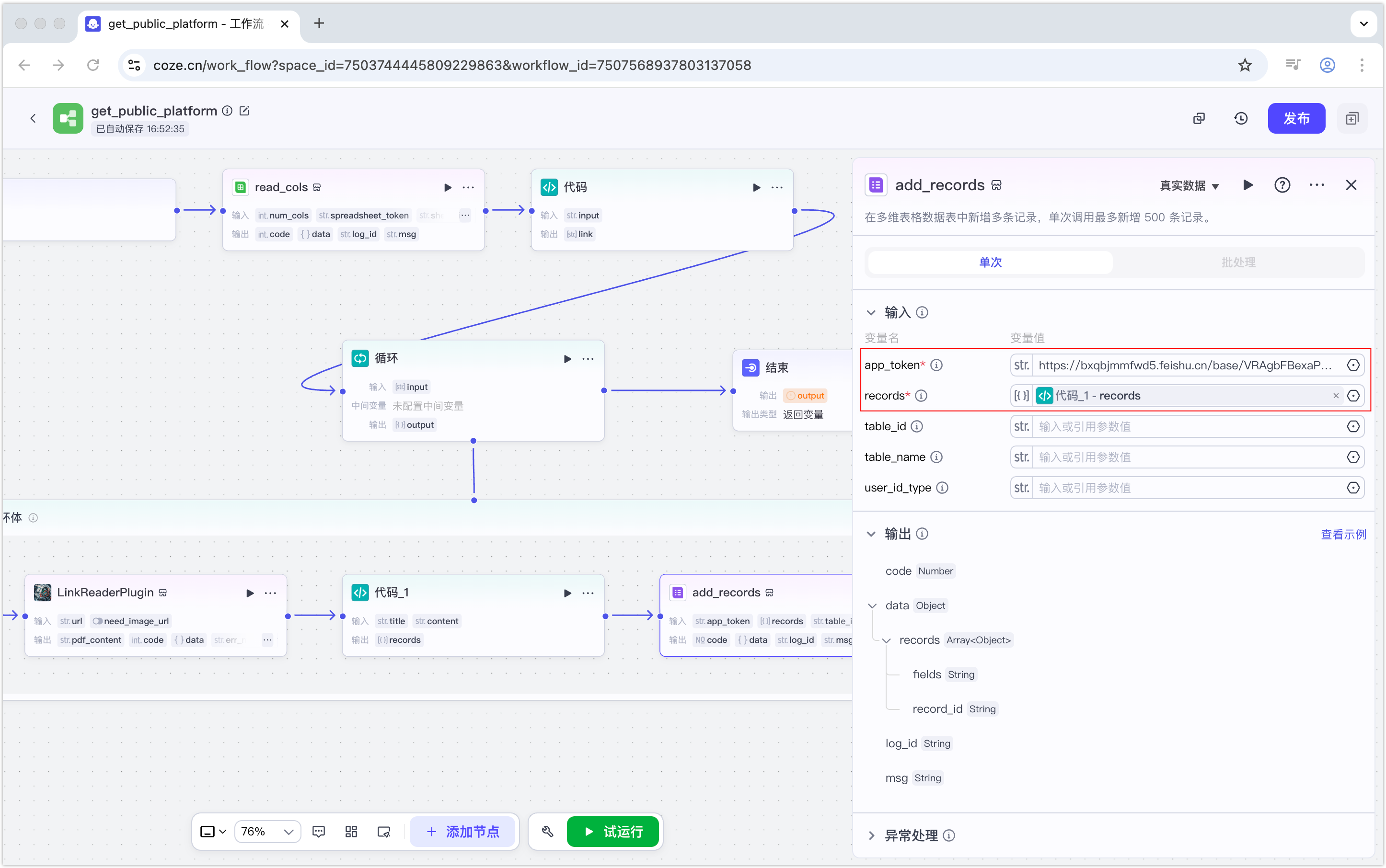1386x868 pixels.
Task: Run the 循环 loop node play icon
Action: tap(567, 359)
